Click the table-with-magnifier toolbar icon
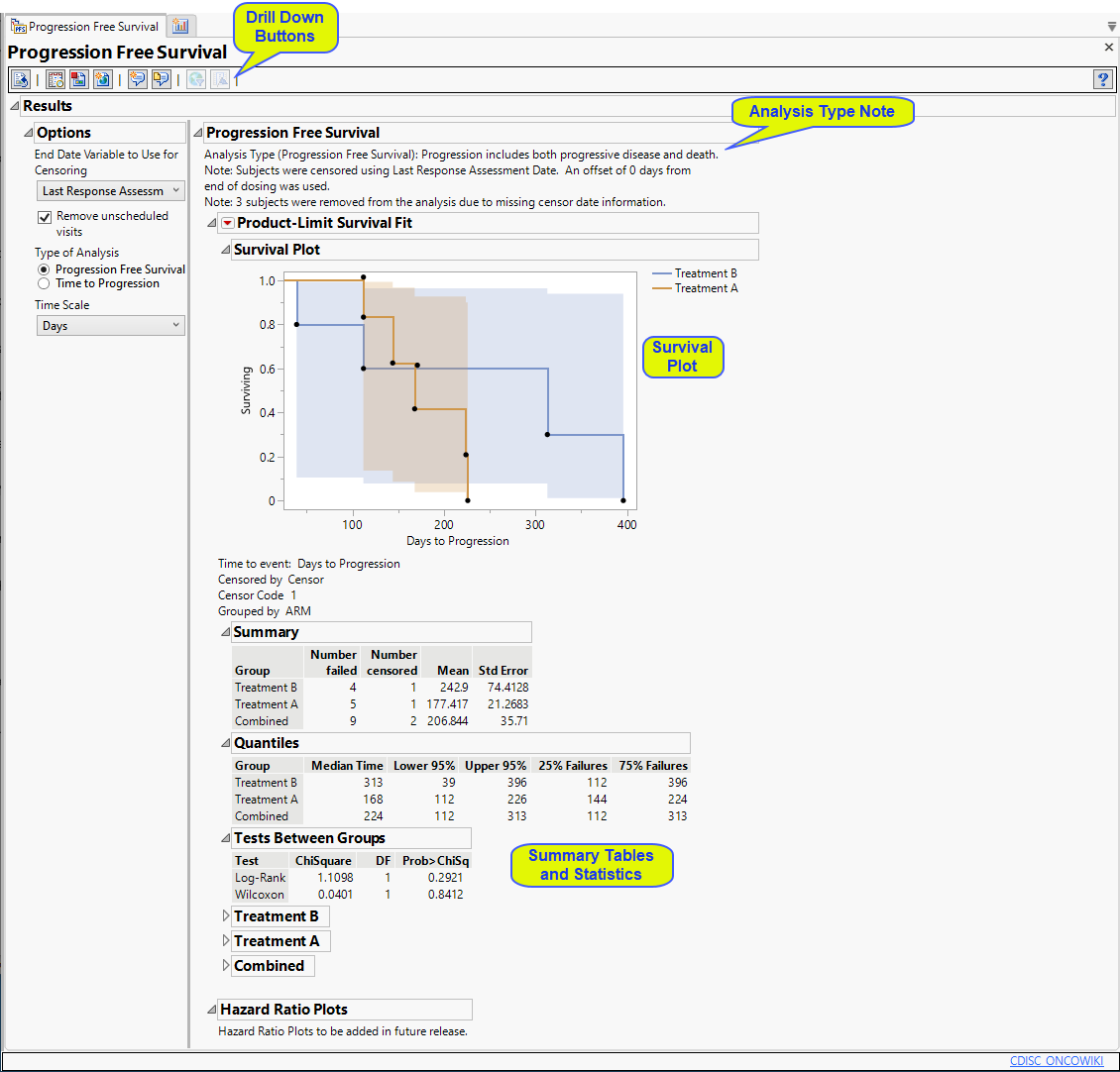1120x1072 pixels. [x=56, y=79]
